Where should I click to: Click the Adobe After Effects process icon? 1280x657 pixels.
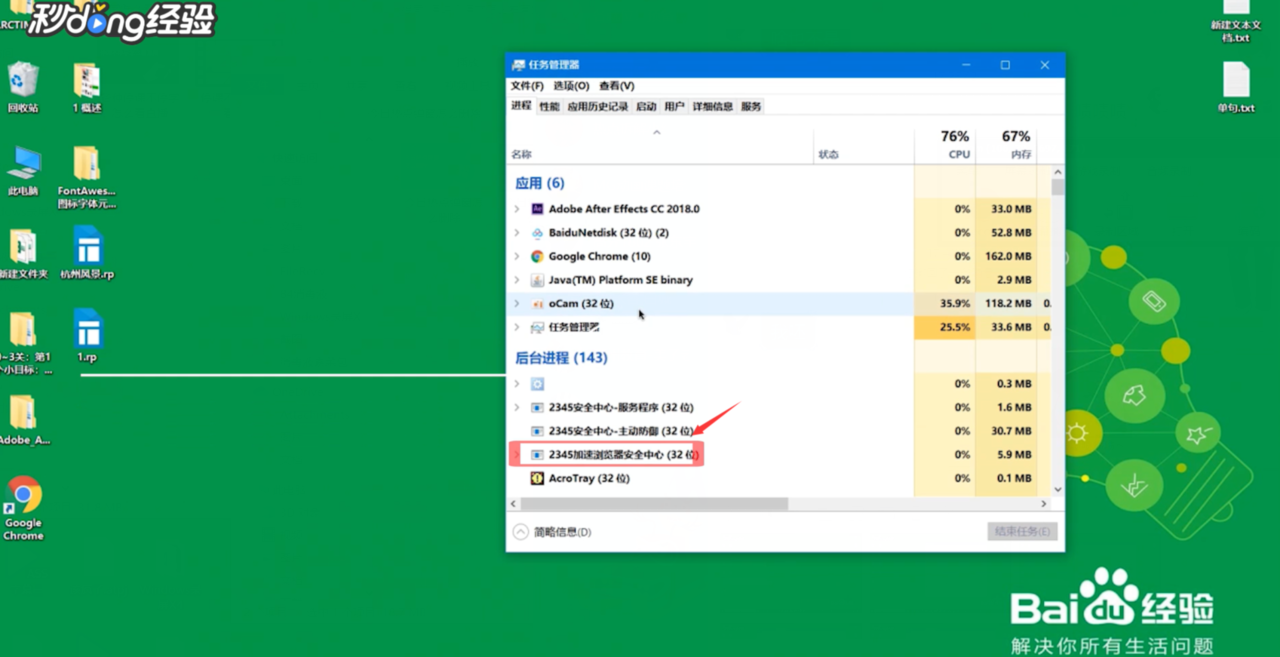(x=537, y=209)
